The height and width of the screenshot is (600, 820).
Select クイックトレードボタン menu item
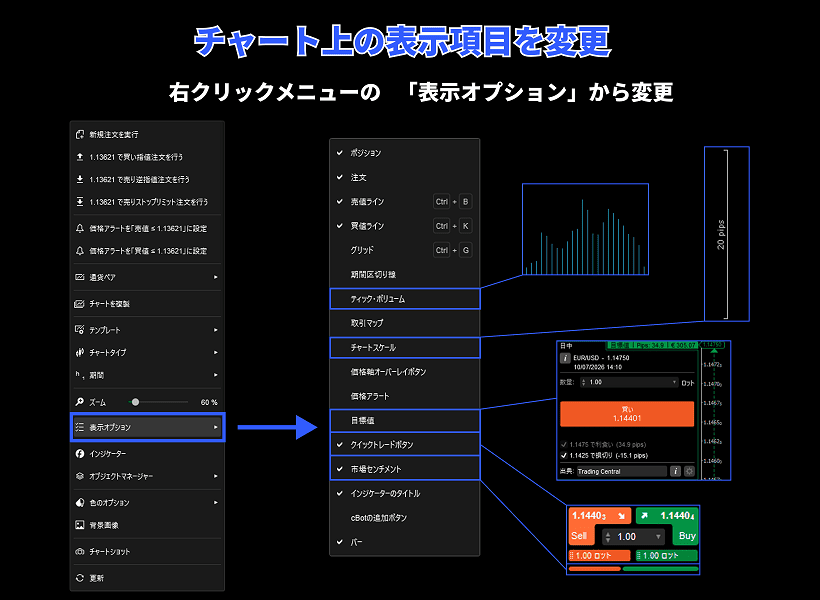tap(405, 445)
